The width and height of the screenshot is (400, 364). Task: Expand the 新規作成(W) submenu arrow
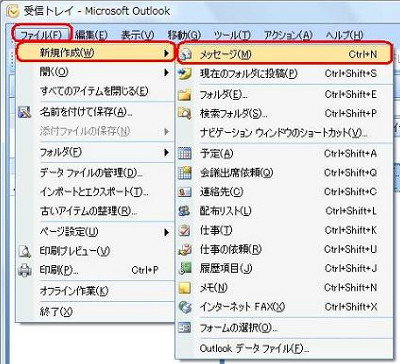167,53
